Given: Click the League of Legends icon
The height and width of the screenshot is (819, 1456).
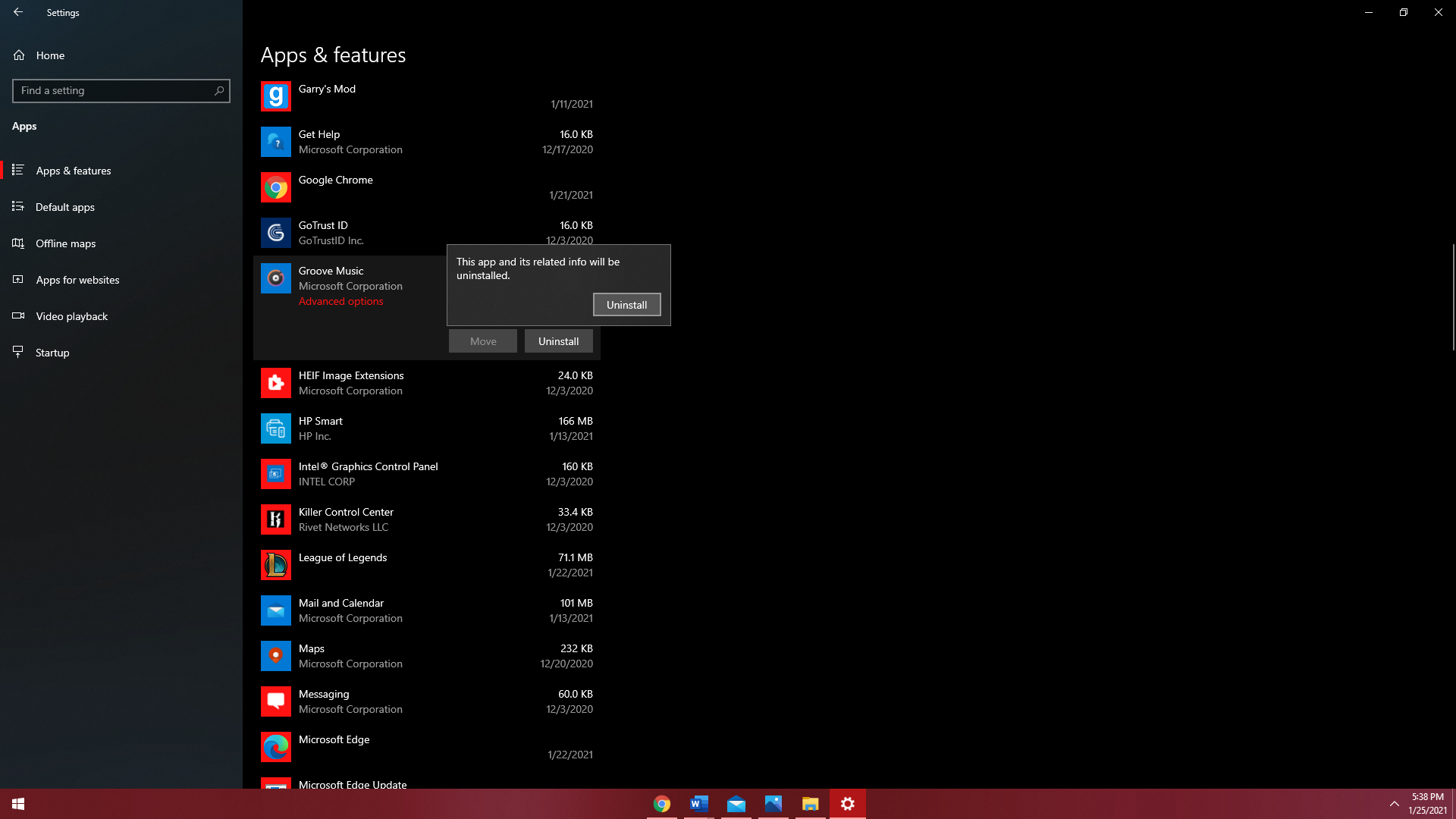Looking at the screenshot, I should pos(275,565).
